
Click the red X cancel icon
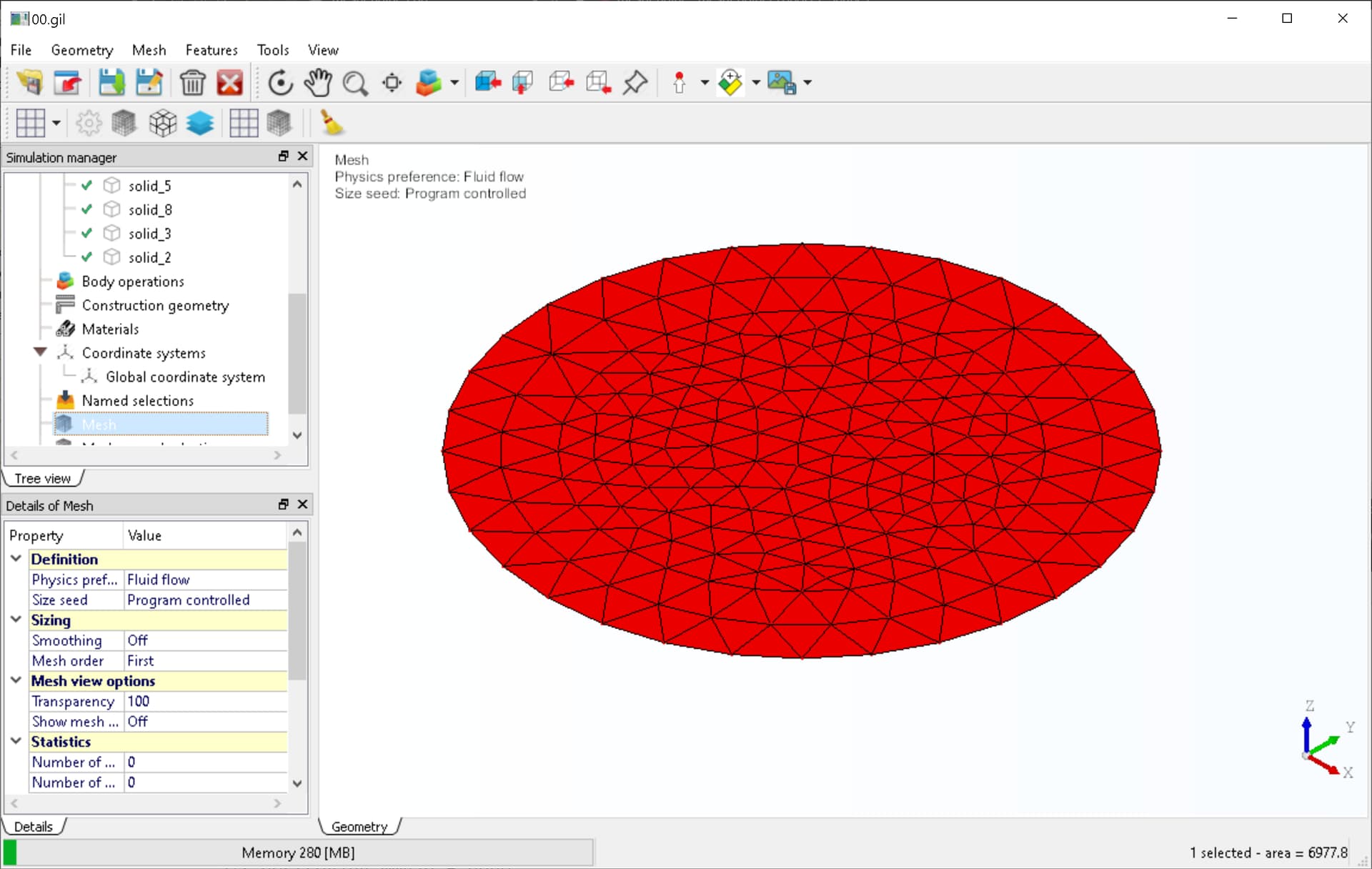pyautogui.click(x=229, y=83)
